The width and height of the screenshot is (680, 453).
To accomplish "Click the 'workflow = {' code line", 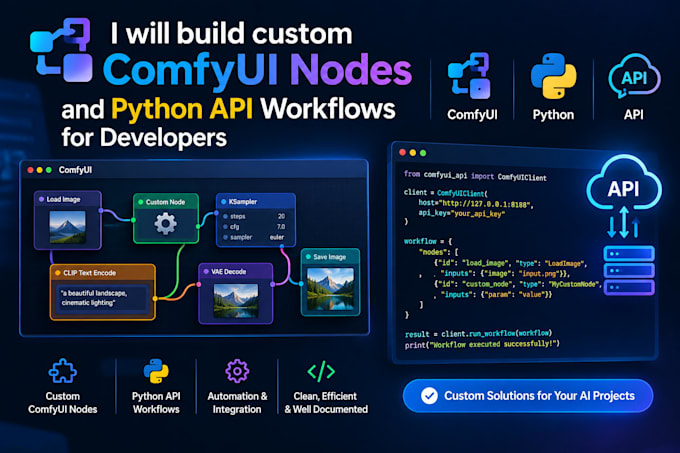I will pyautogui.click(x=428, y=241).
